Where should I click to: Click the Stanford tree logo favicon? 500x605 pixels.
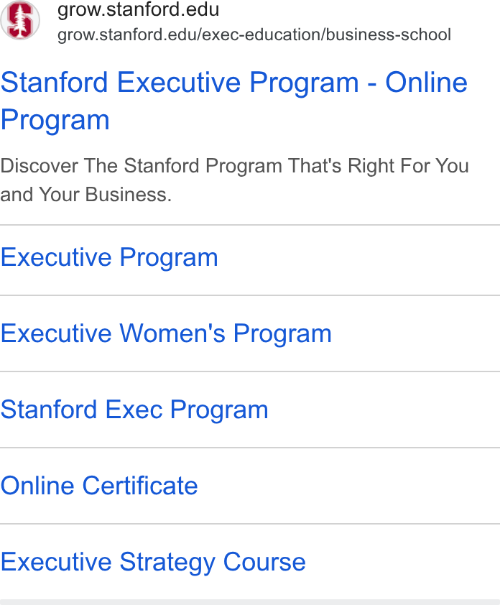(20, 20)
